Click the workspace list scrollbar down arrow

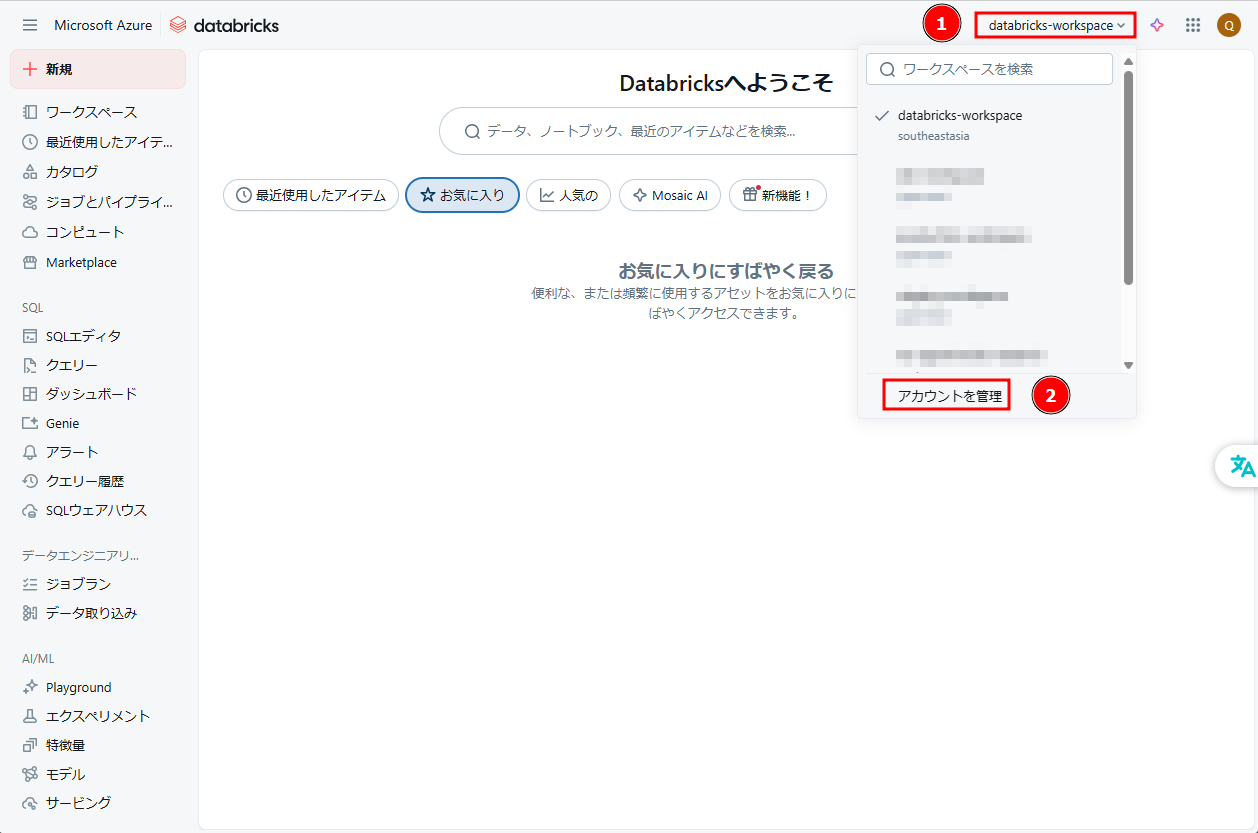point(1128,366)
